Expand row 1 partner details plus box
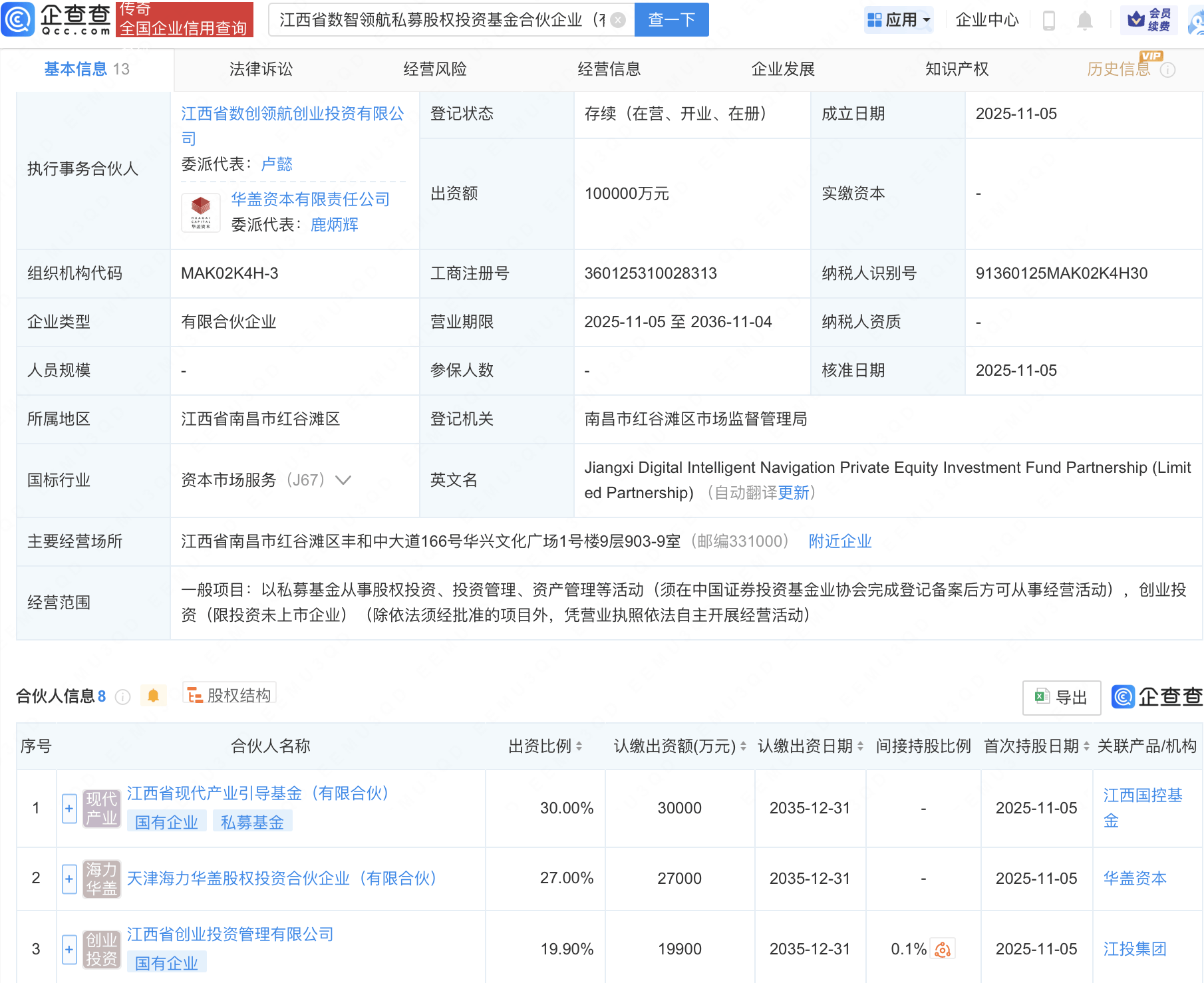 (x=69, y=809)
